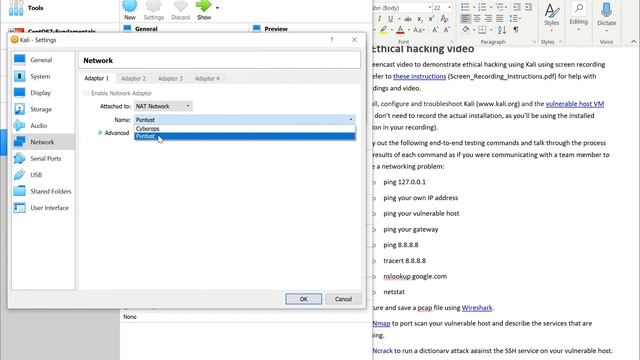Choose Pentest in the Name list
This screenshot has height=360, width=640.
tap(244, 136)
